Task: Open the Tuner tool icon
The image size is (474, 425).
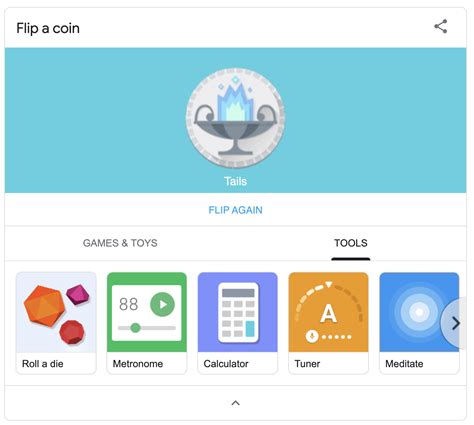Action: tap(328, 312)
